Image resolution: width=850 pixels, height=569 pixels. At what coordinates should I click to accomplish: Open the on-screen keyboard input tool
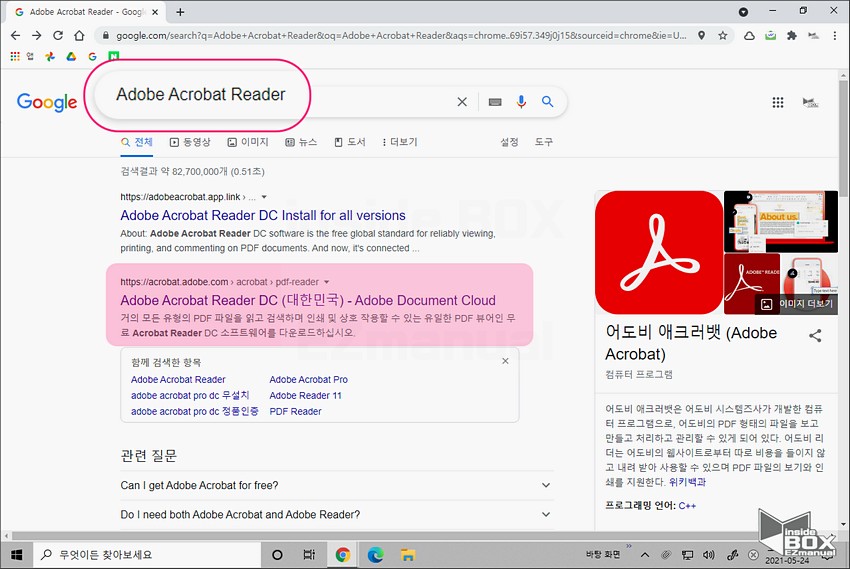495,102
